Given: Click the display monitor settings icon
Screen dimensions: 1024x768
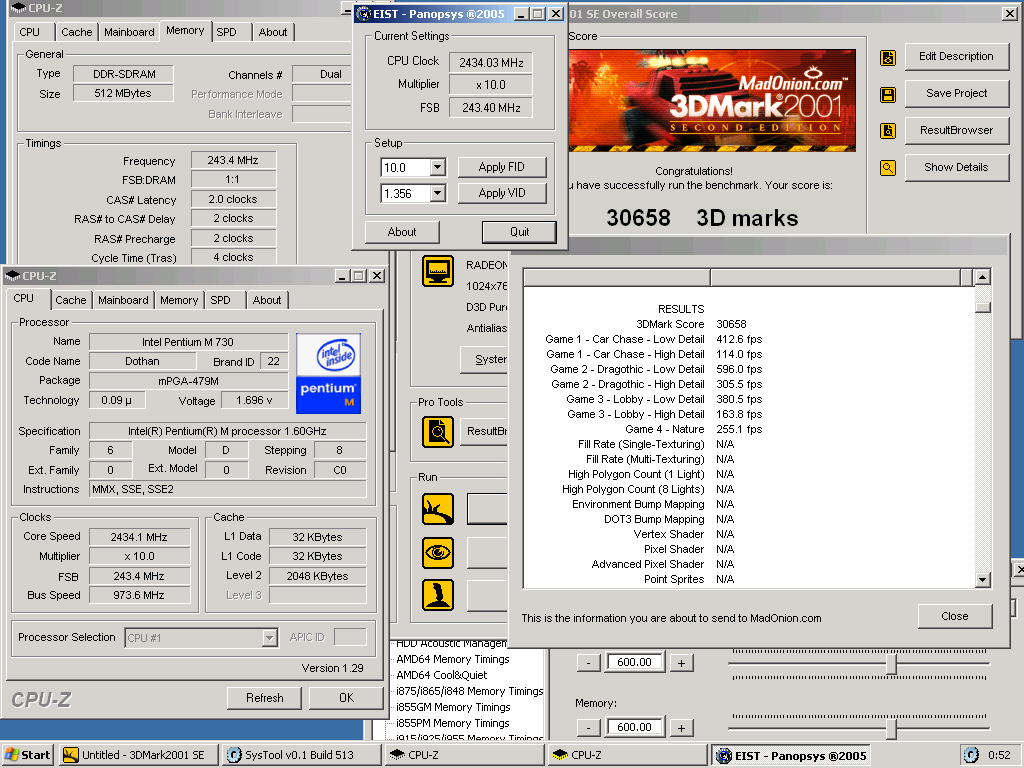Looking at the screenshot, I should pyautogui.click(x=437, y=272).
